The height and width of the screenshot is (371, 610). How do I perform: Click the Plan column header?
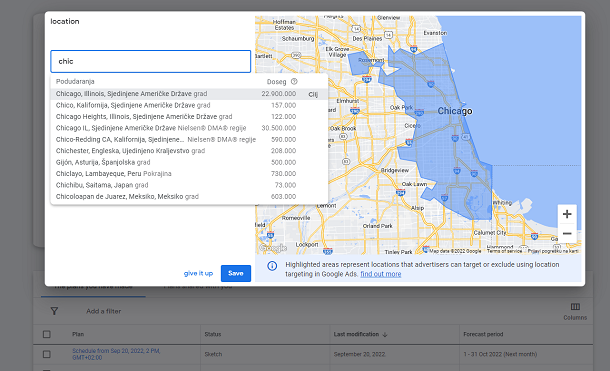pos(78,334)
